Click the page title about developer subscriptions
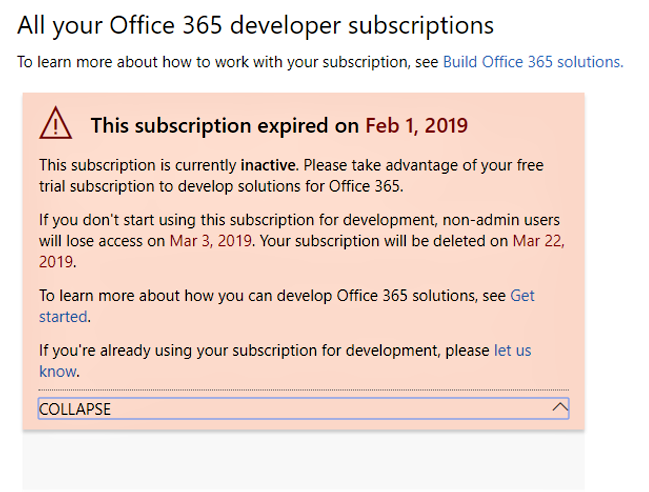 click(255, 25)
